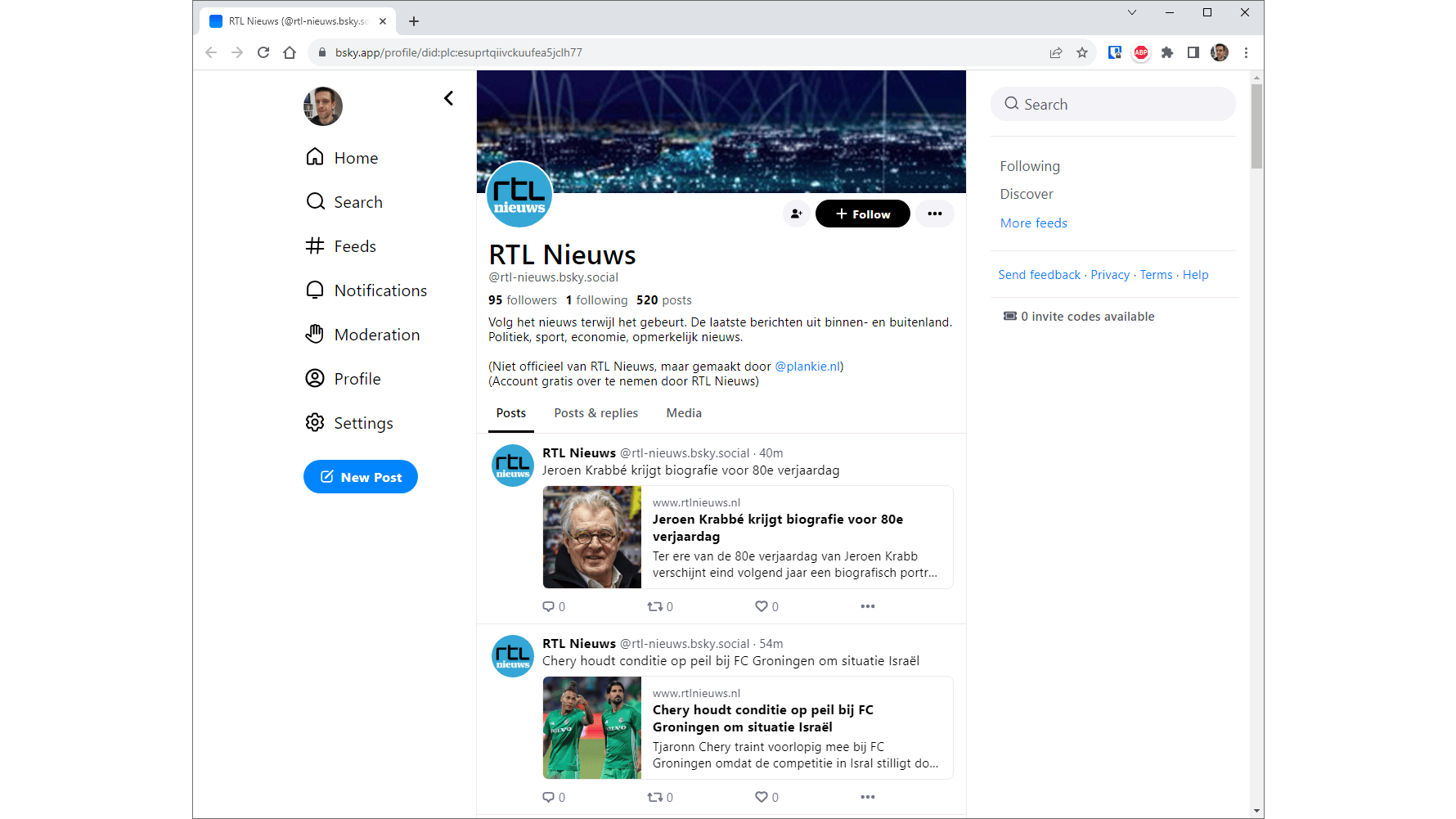1456x819 pixels.
Task: Open Notifications page
Action: point(366,290)
